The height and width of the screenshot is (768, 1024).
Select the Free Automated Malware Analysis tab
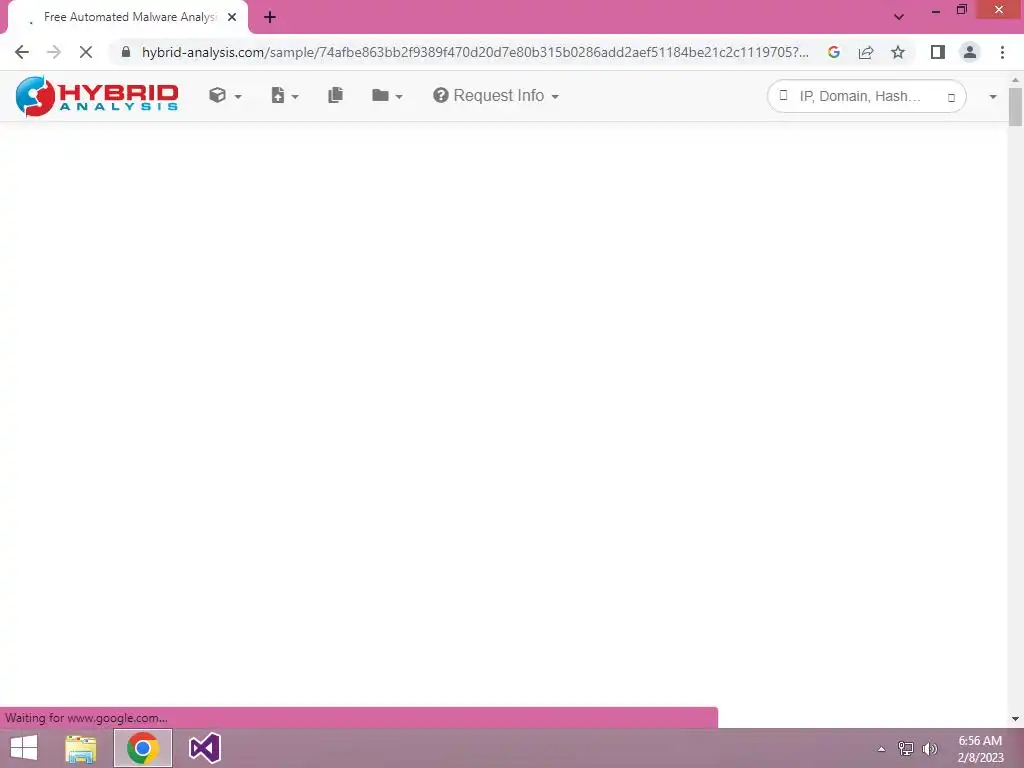point(128,17)
